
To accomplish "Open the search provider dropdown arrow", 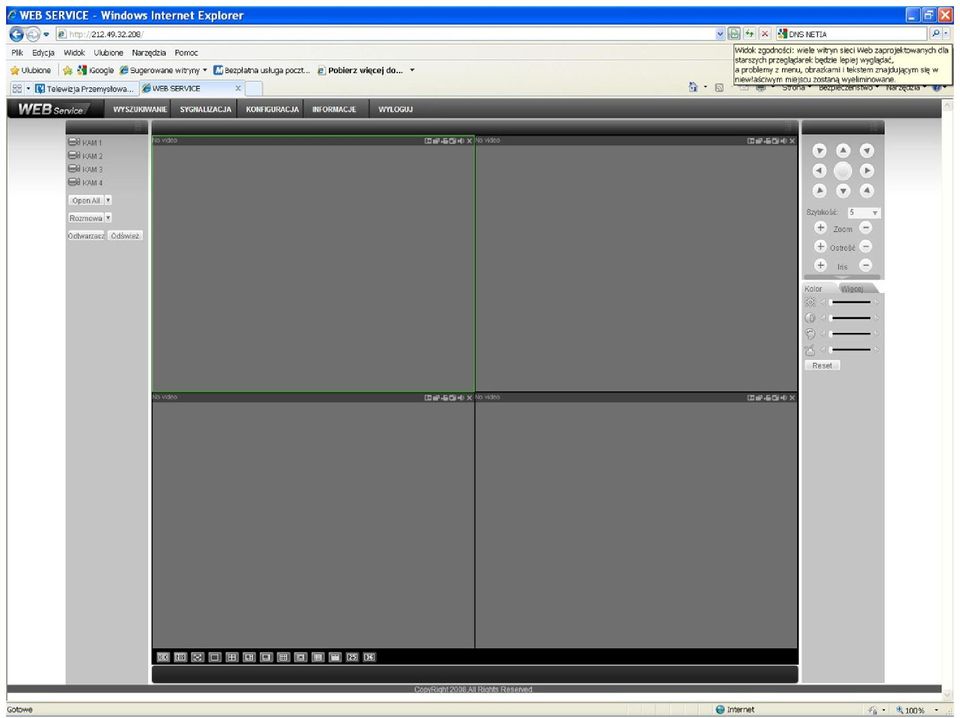I will [947, 34].
